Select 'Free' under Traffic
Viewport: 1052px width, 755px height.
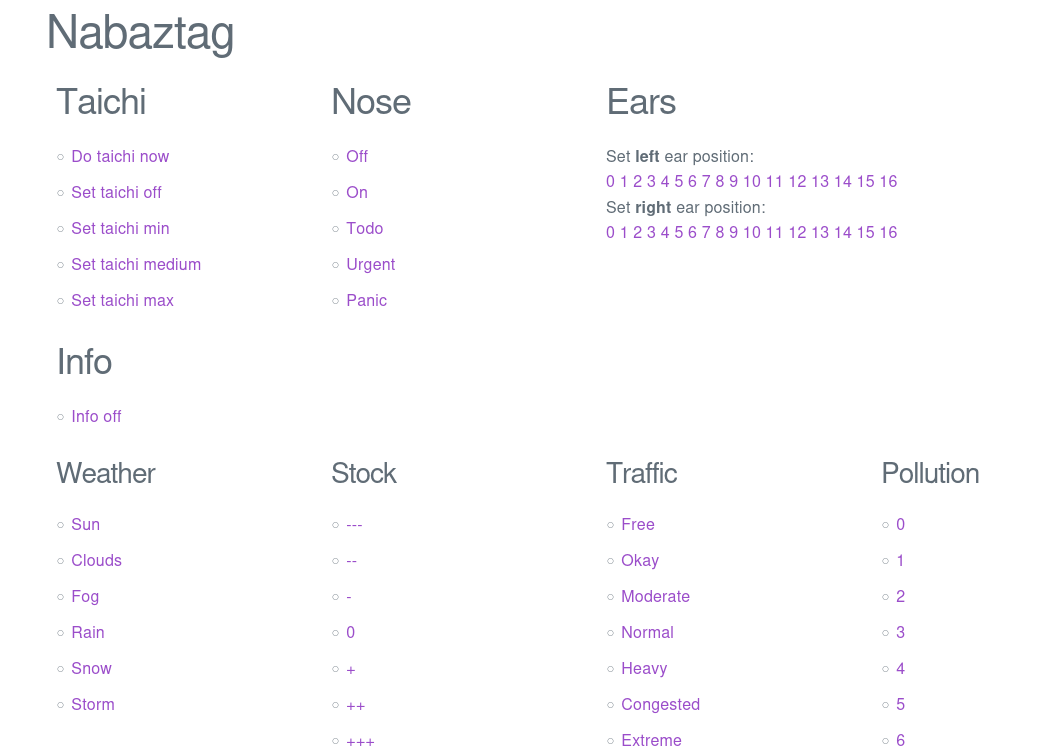[x=638, y=524]
